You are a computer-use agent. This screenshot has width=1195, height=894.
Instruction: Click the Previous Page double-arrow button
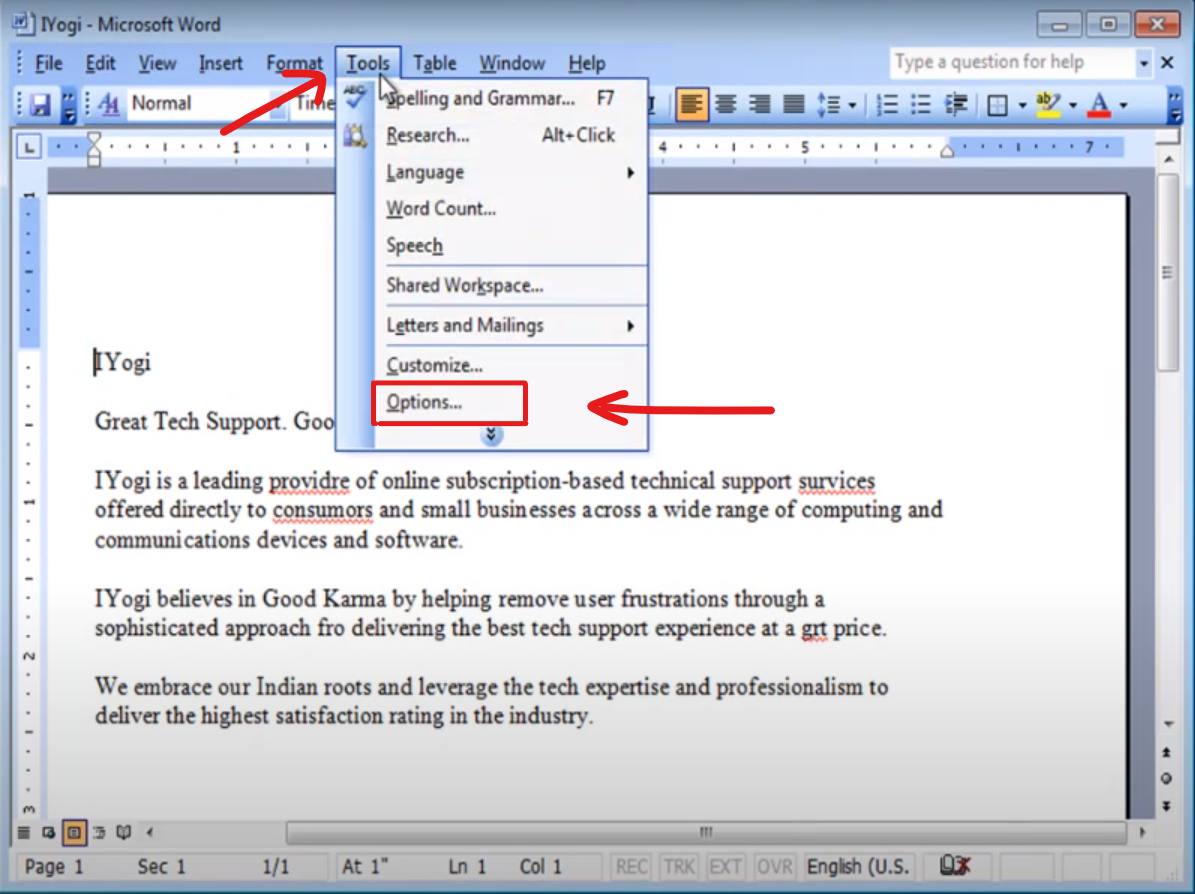point(1166,752)
